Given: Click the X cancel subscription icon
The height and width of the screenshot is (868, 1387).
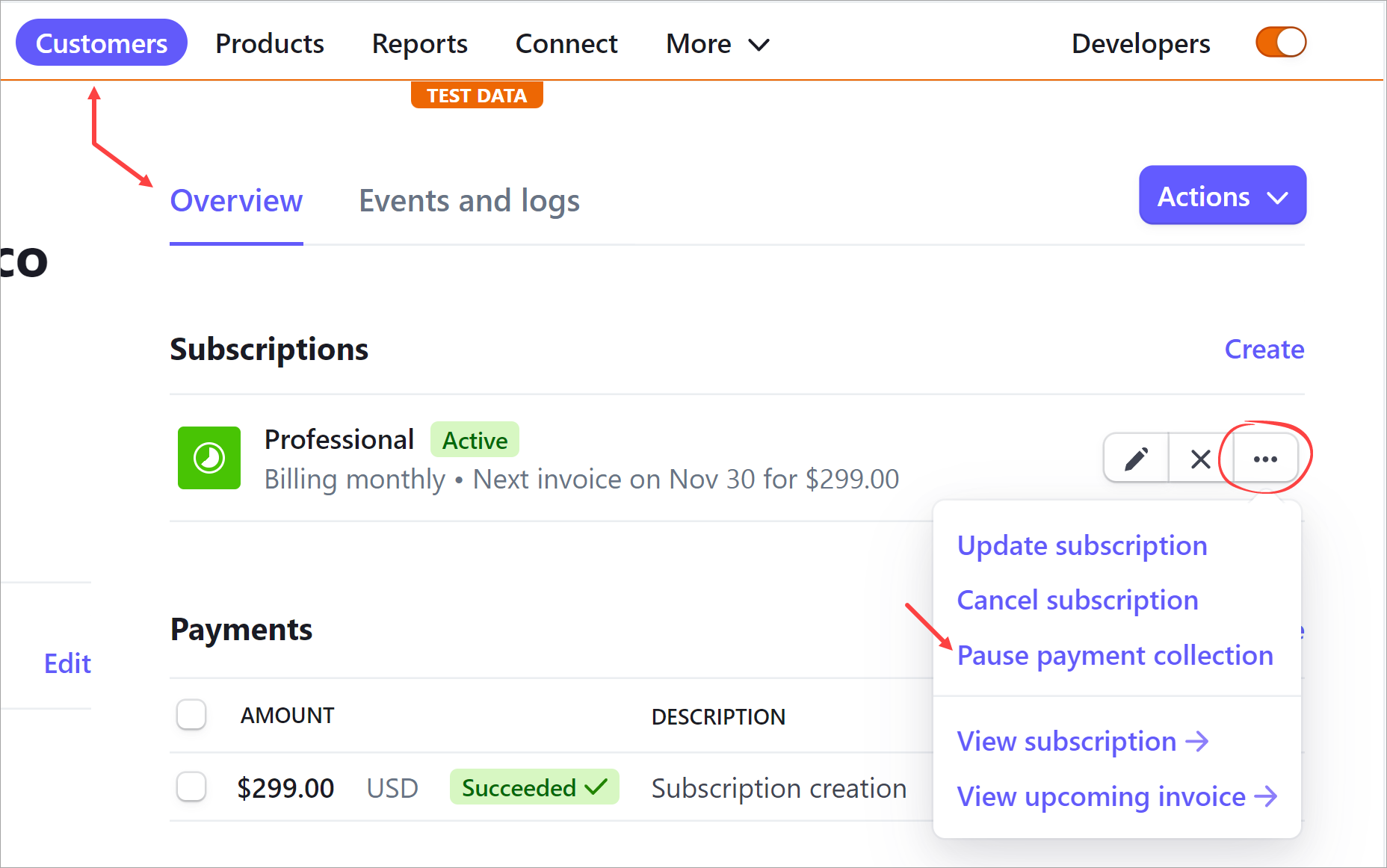Looking at the screenshot, I should tap(1200, 458).
